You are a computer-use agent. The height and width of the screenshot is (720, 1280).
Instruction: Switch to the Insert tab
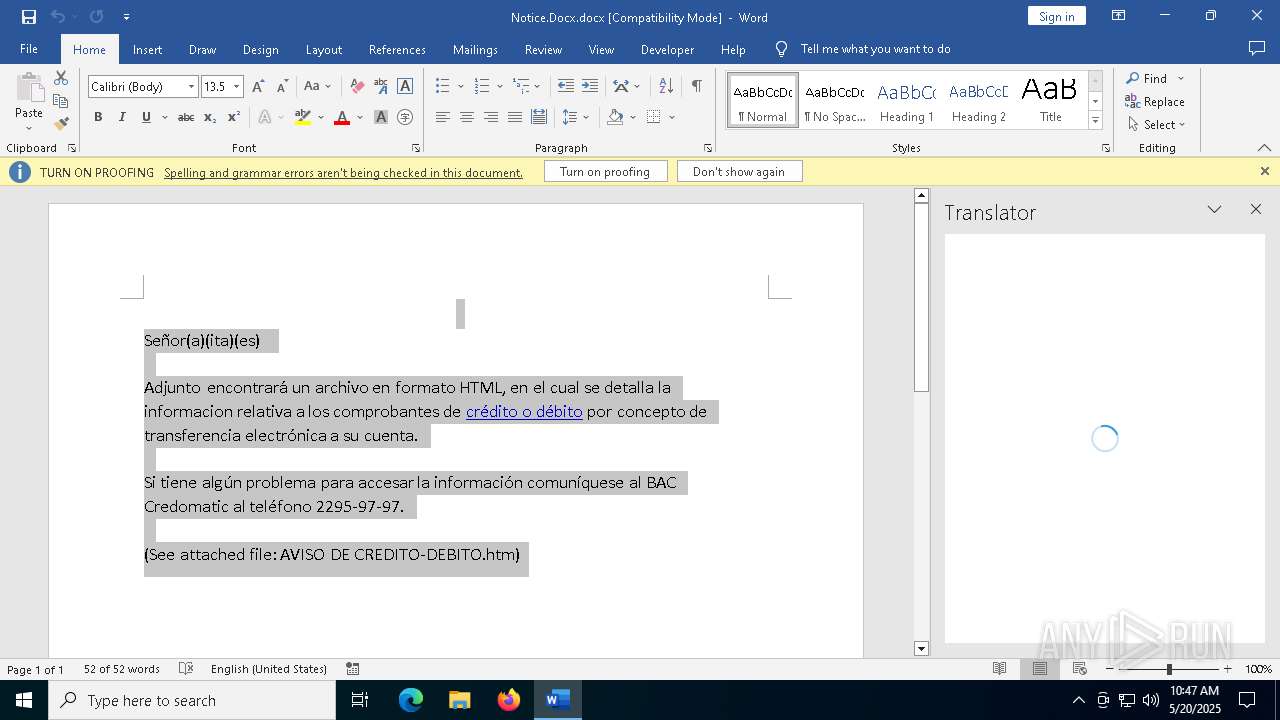[147, 49]
